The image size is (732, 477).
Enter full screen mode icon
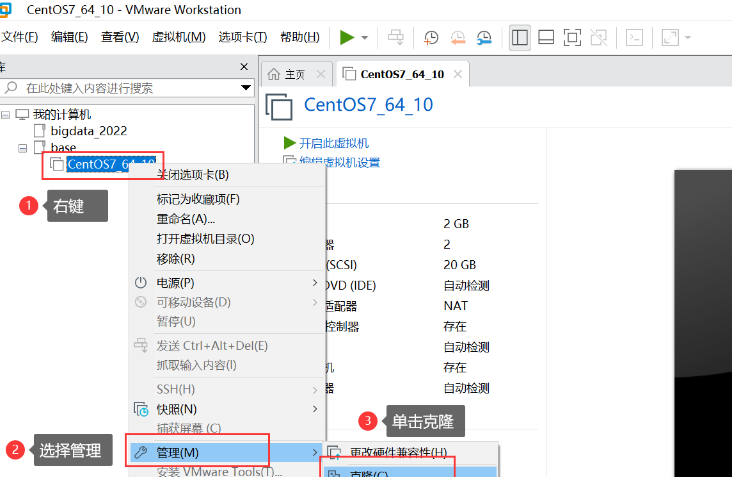[x=572, y=37]
